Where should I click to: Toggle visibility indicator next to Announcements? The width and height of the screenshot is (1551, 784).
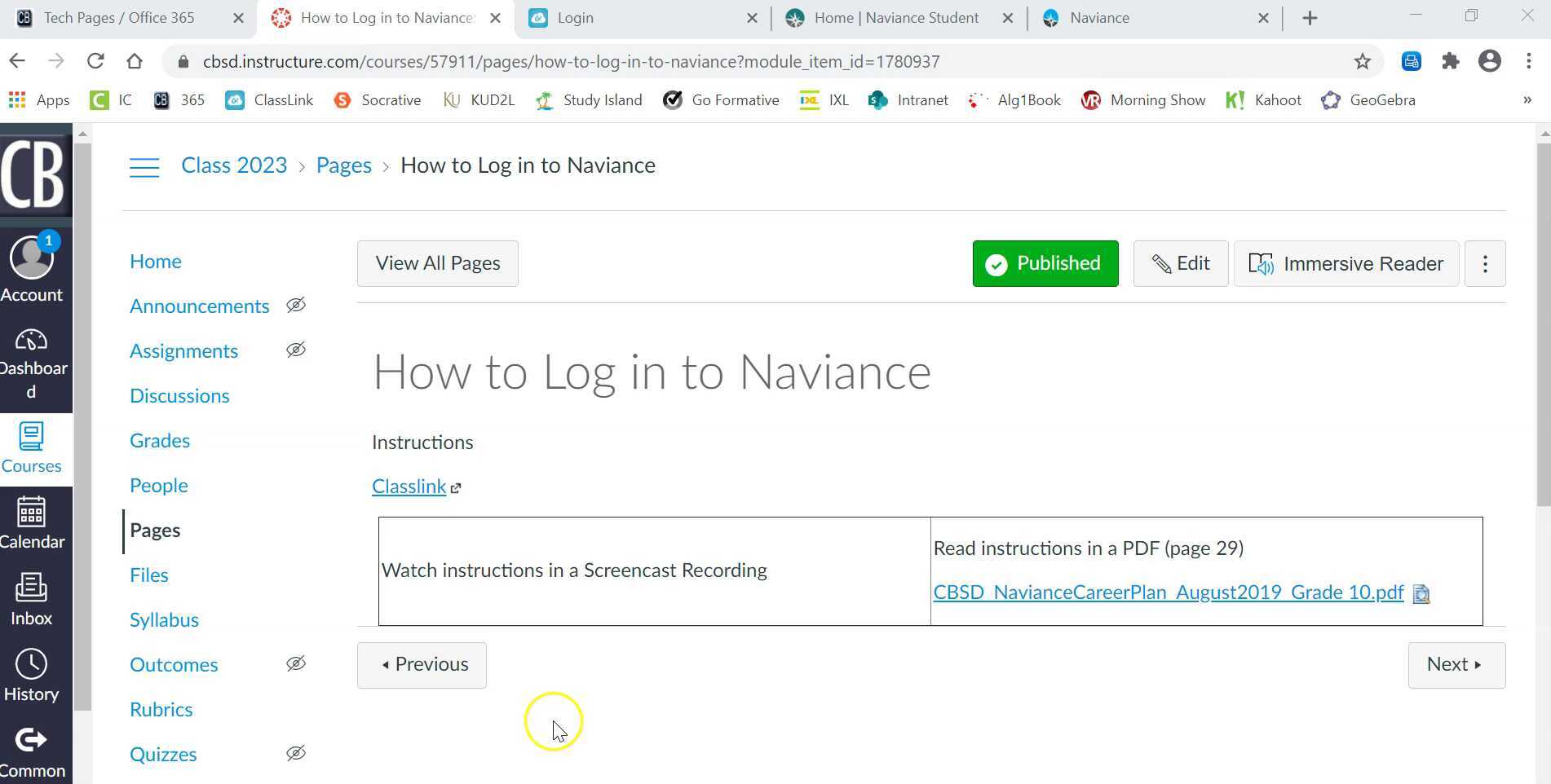(x=296, y=305)
